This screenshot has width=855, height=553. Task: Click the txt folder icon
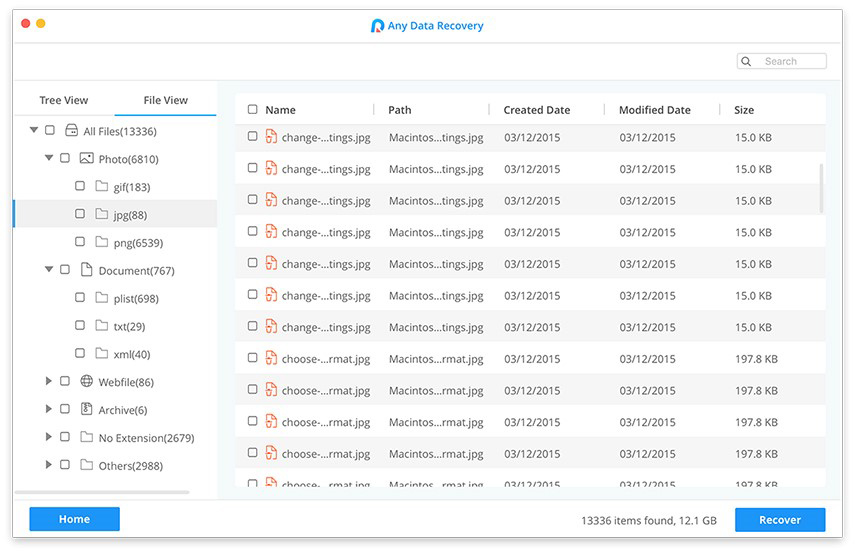(x=101, y=325)
